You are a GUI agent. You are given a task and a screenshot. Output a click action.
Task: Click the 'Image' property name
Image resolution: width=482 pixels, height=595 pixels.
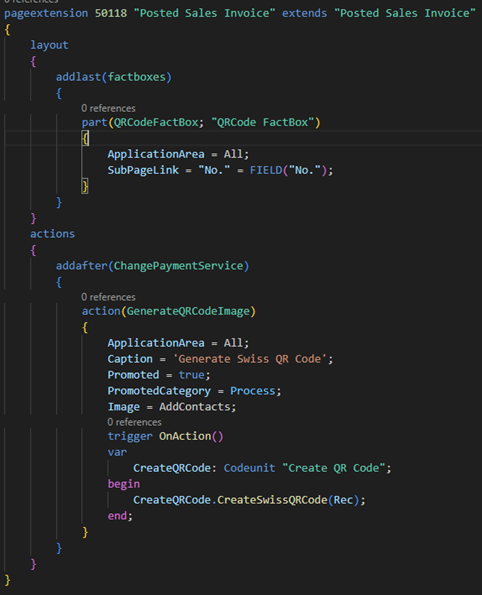coord(124,407)
